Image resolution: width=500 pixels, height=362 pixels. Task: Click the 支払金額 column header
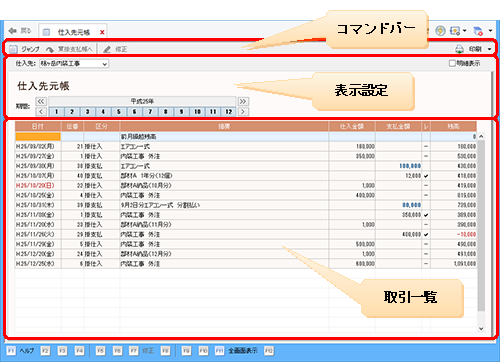tap(398, 126)
